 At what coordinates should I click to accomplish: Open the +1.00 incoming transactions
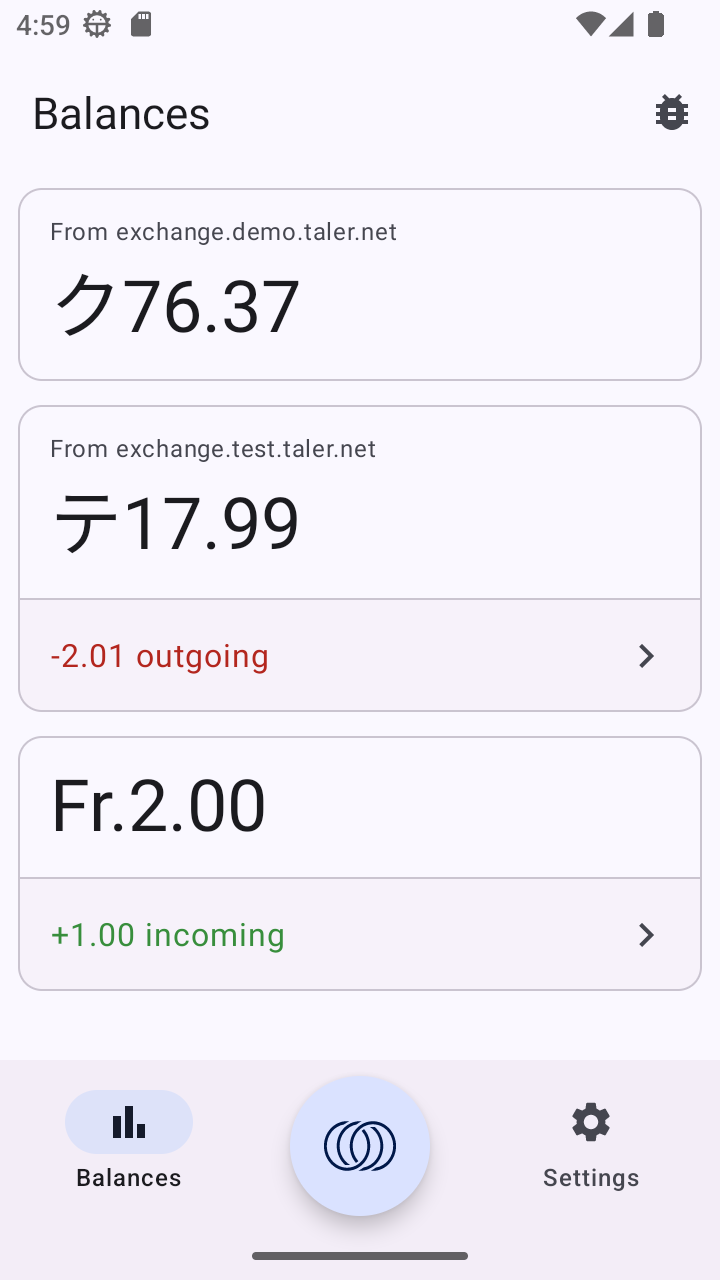click(x=168, y=935)
